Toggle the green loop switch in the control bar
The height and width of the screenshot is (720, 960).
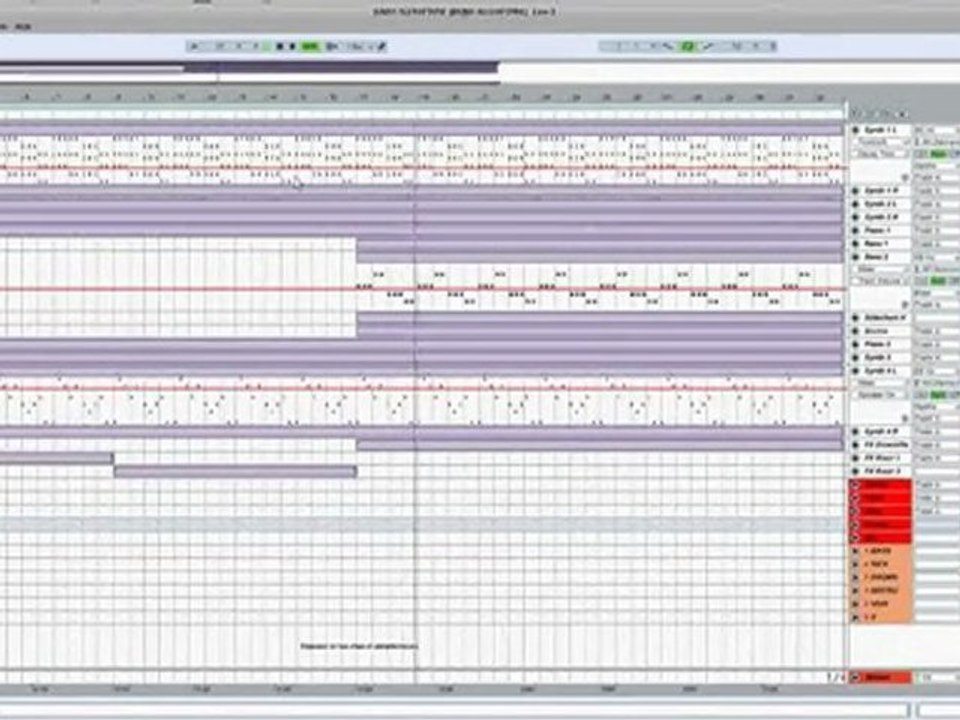(x=688, y=46)
